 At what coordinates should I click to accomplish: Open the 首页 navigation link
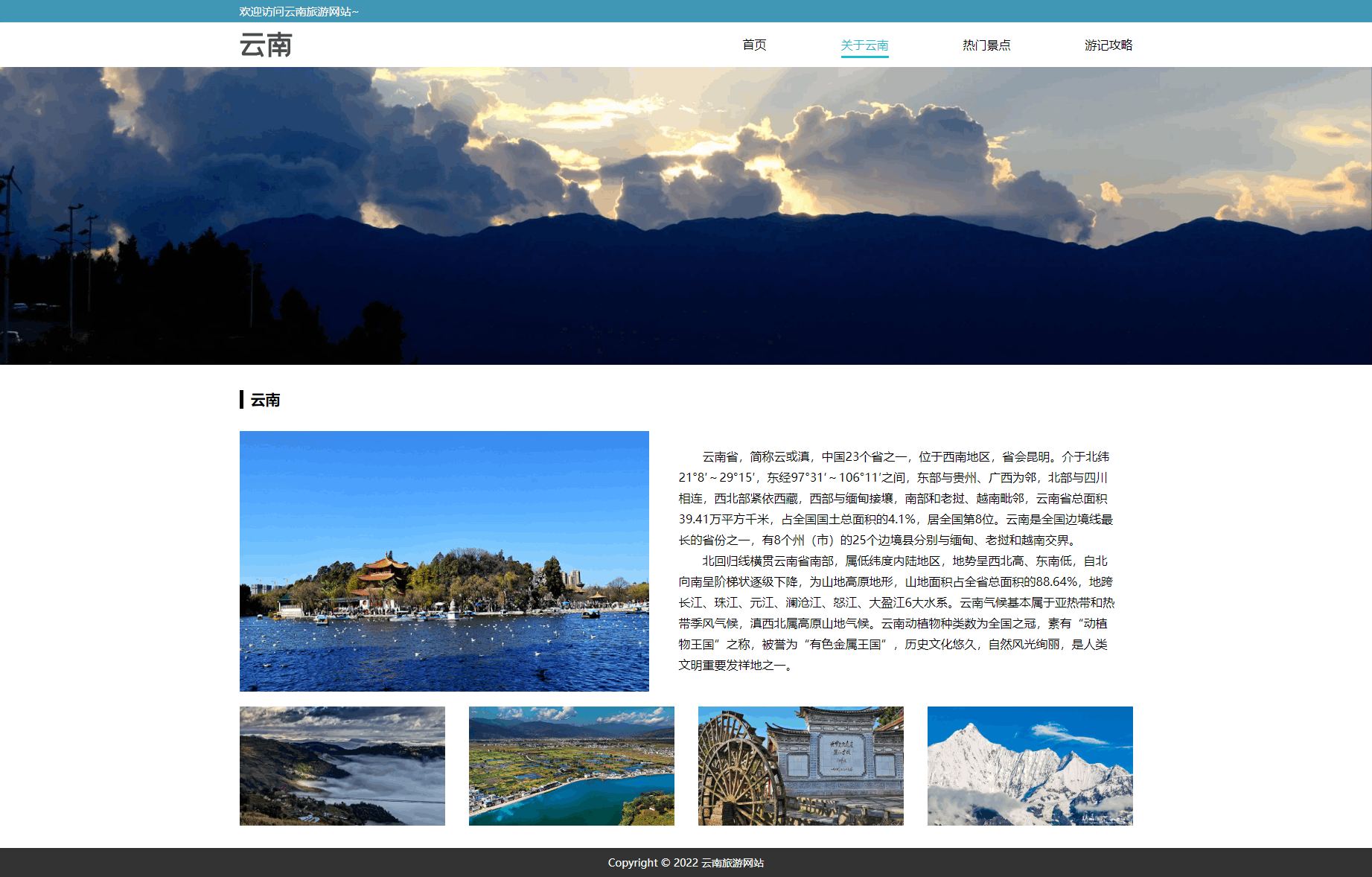pos(754,45)
